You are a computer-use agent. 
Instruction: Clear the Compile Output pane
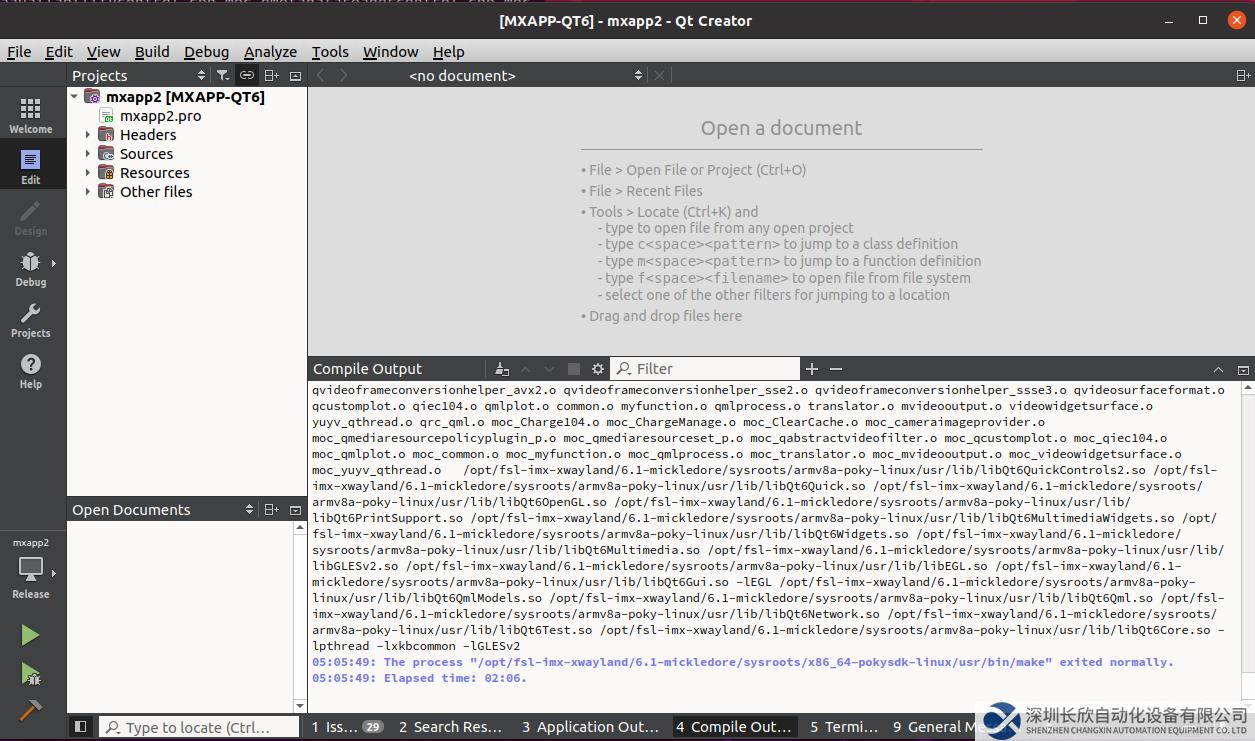pyautogui.click(x=502, y=369)
